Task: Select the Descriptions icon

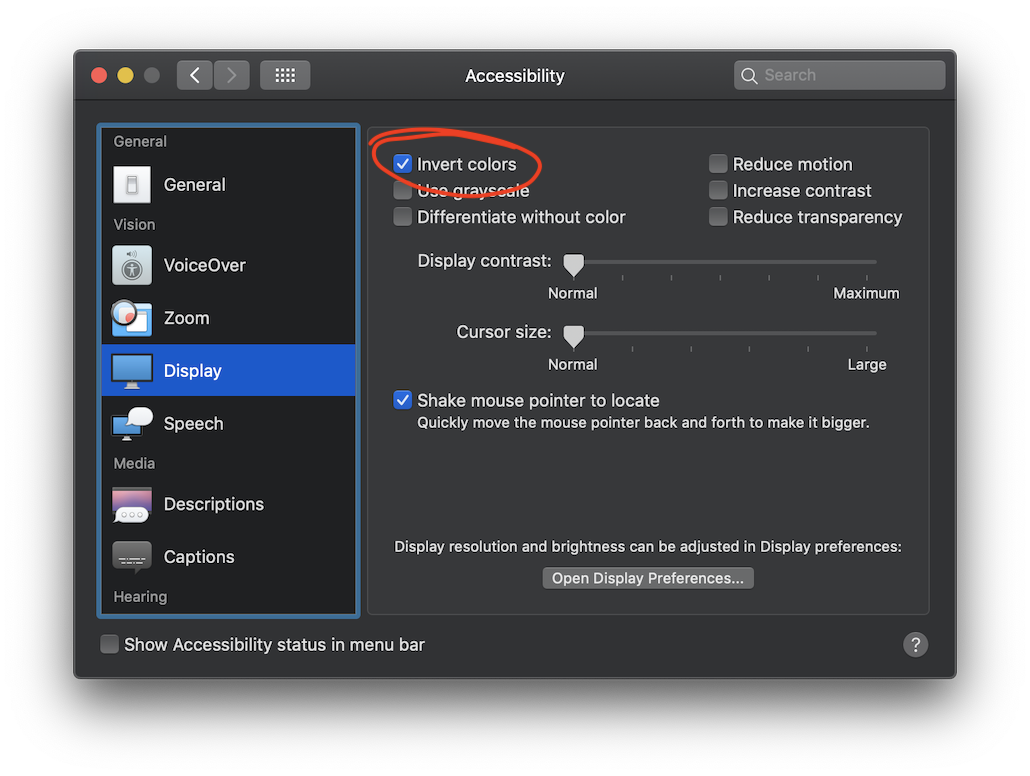Action: (132, 504)
